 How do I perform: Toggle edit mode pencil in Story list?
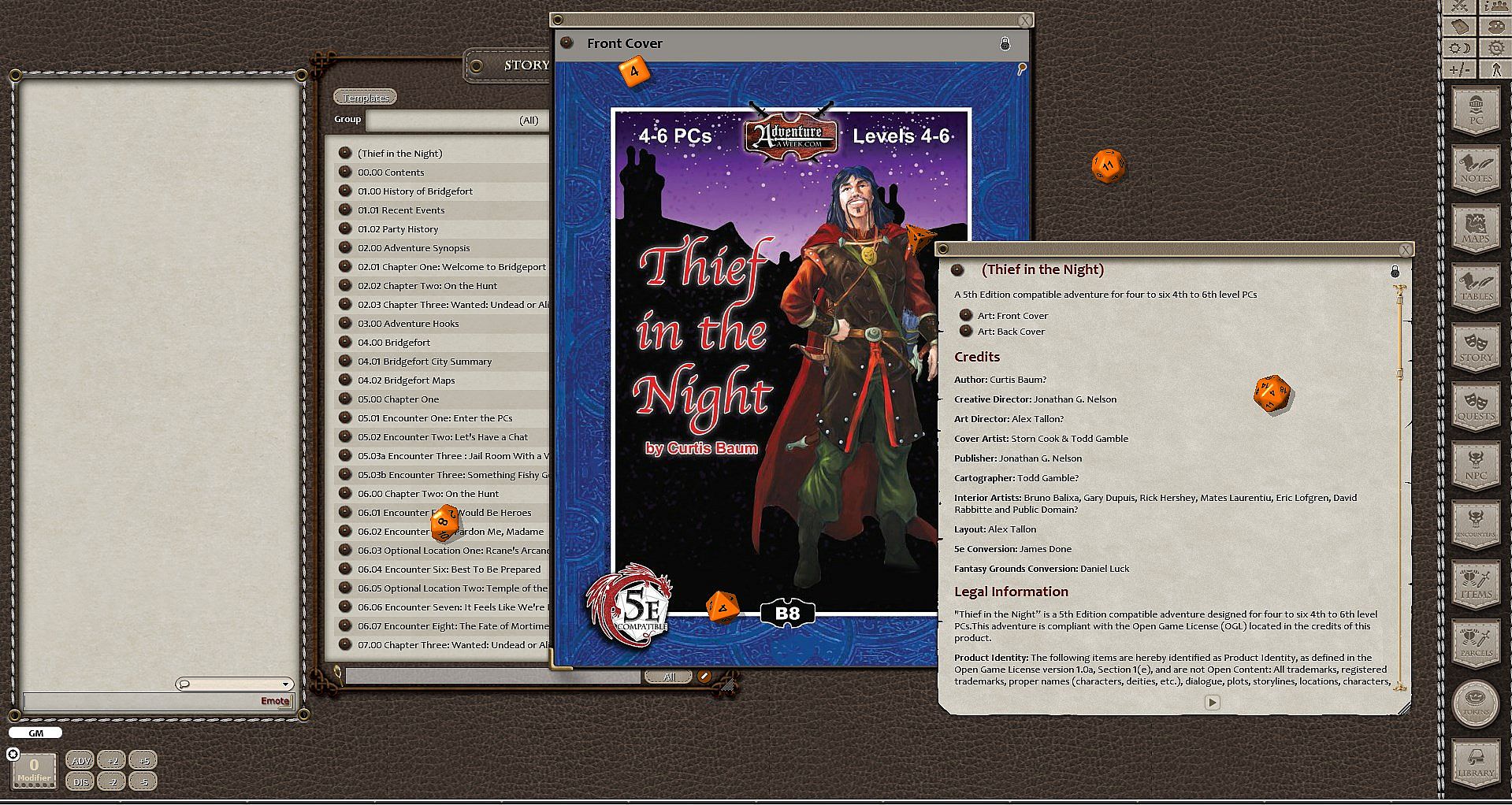click(704, 676)
